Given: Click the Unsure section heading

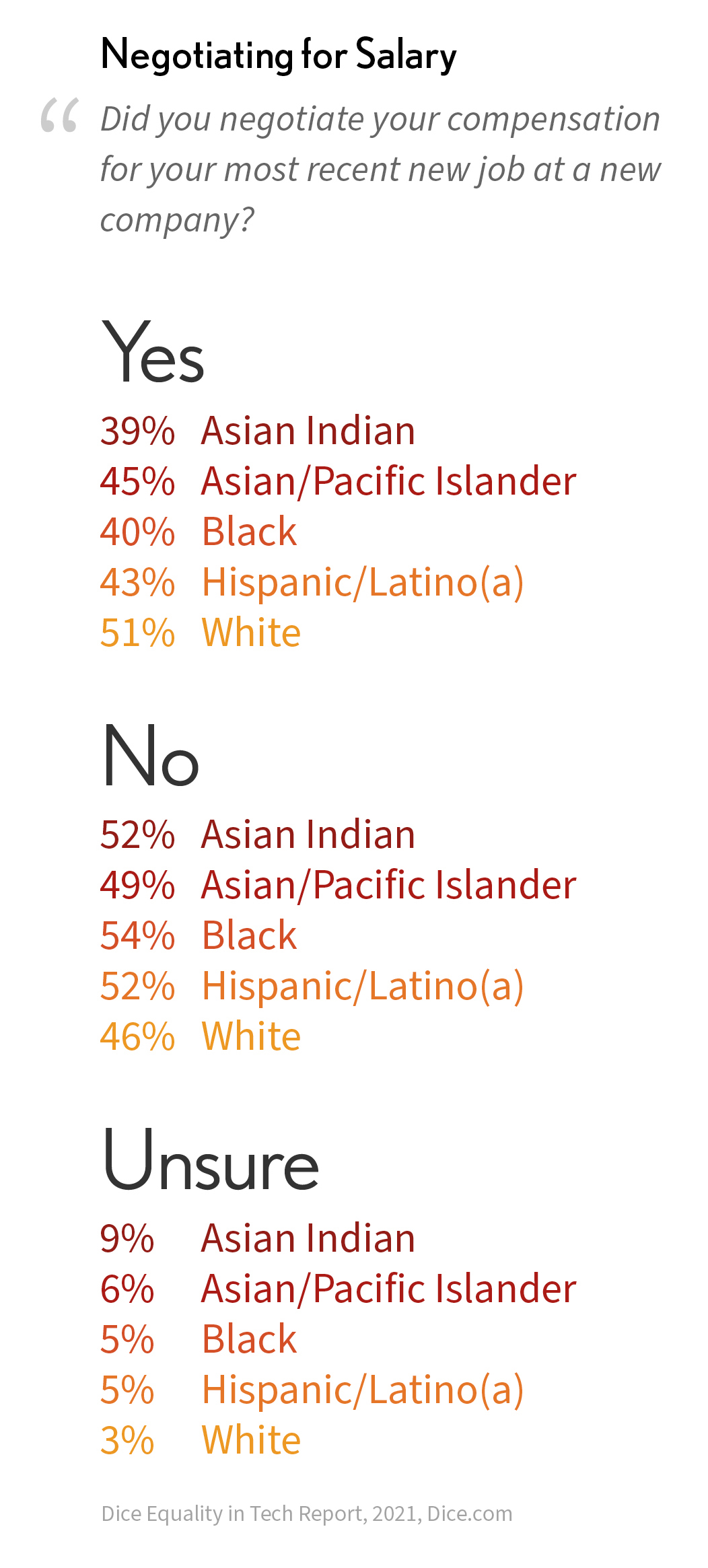Looking at the screenshot, I should 211,1160.
